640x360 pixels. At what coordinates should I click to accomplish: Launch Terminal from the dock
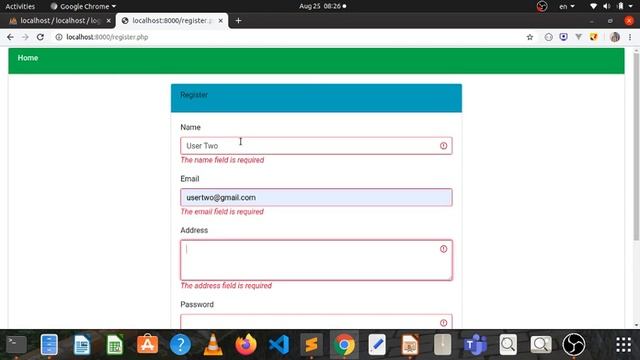[x=16, y=345]
